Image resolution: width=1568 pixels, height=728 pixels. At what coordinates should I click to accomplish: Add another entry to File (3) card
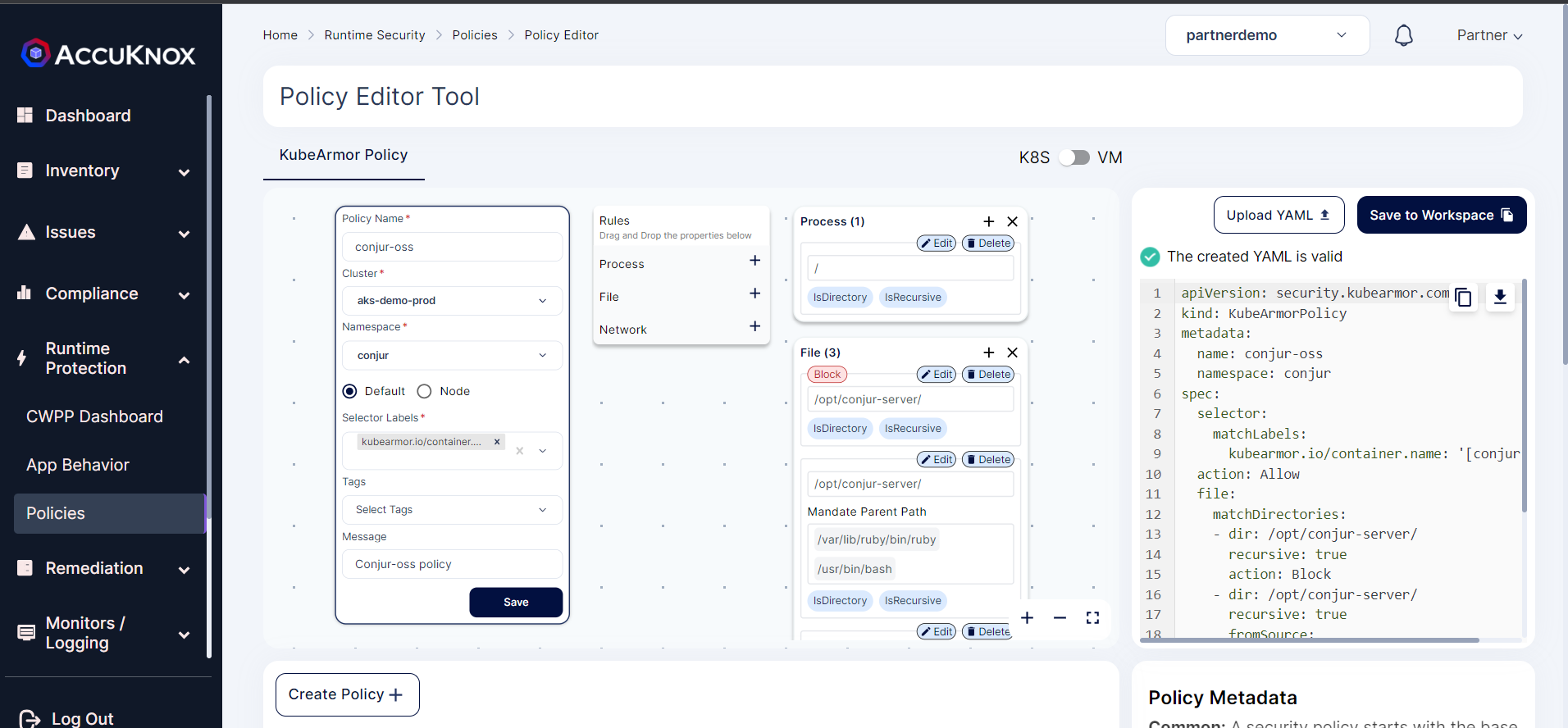click(x=989, y=353)
